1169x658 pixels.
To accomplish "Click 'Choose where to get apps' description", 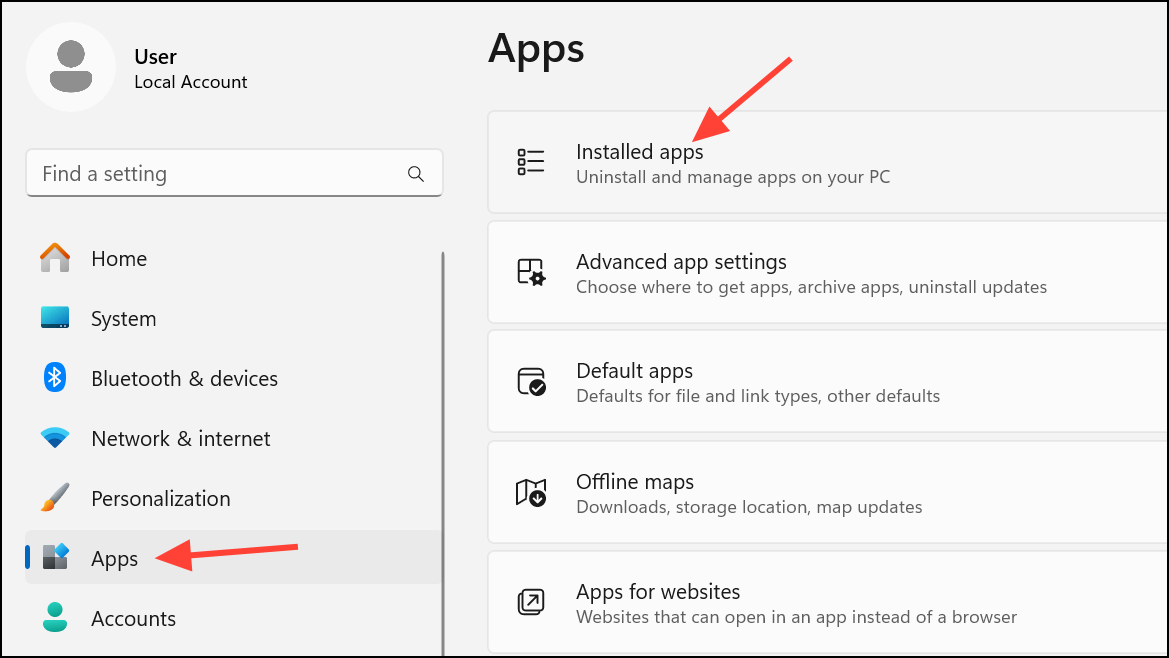I will 811,288.
